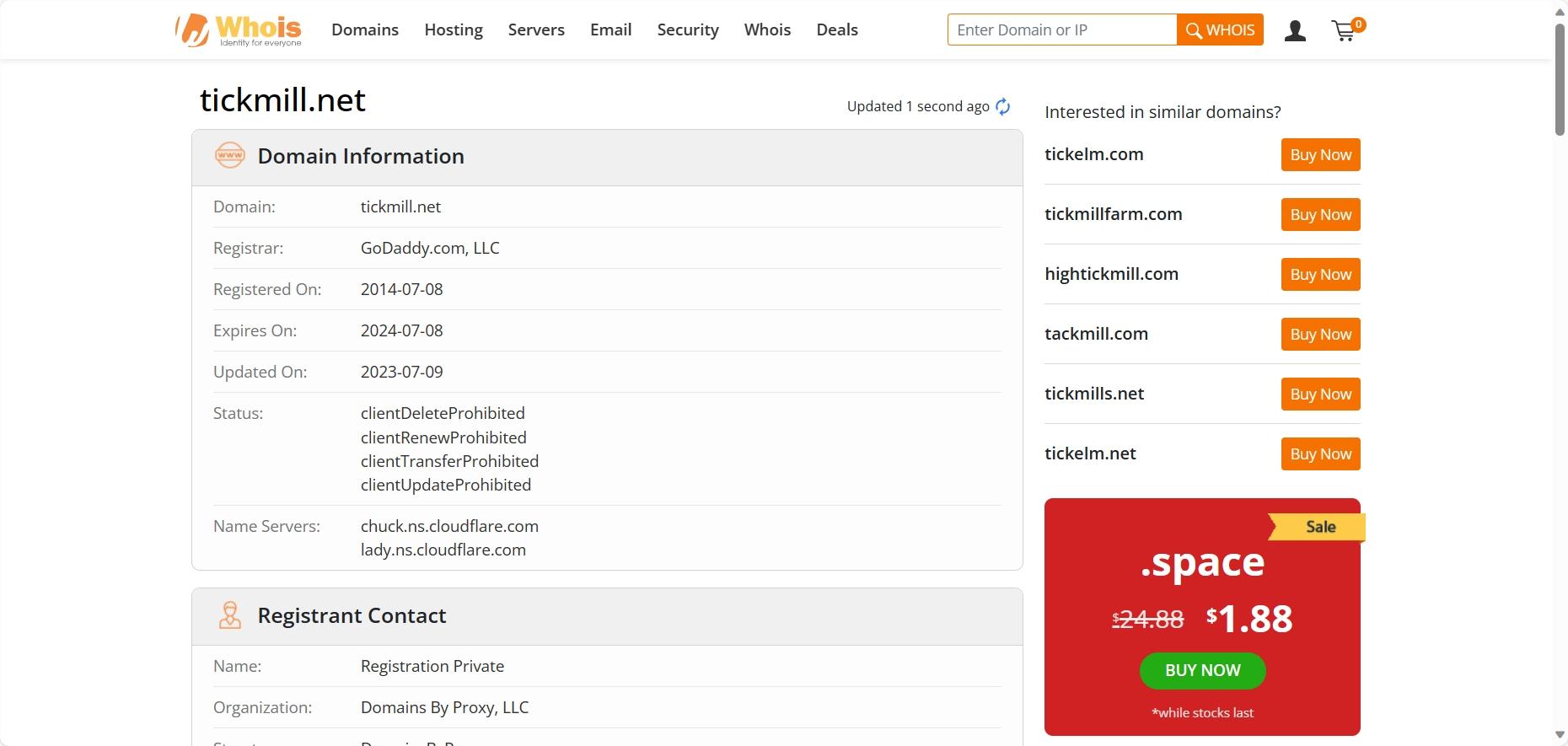Click the Domain Information www icon
1568x746 pixels.
tap(230, 156)
